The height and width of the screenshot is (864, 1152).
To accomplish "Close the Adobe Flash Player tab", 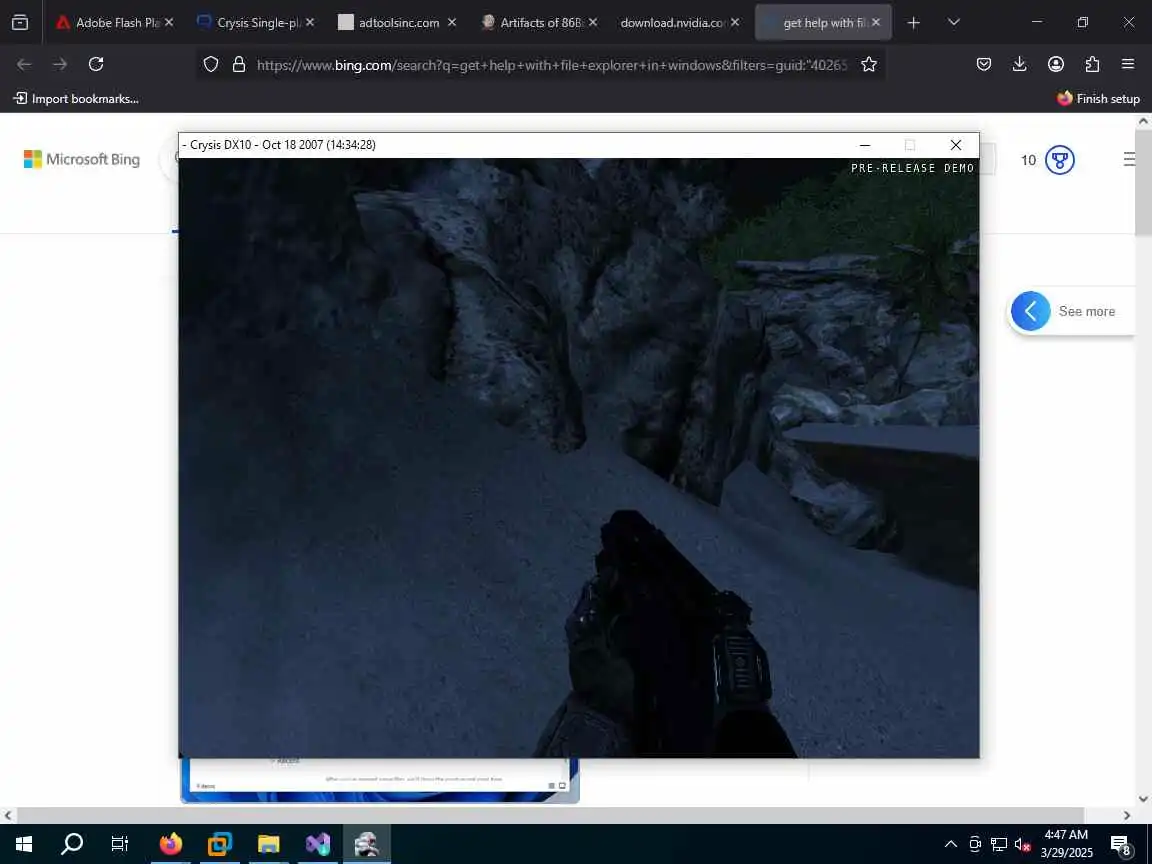I will pyautogui.click(x=169, y=23).
